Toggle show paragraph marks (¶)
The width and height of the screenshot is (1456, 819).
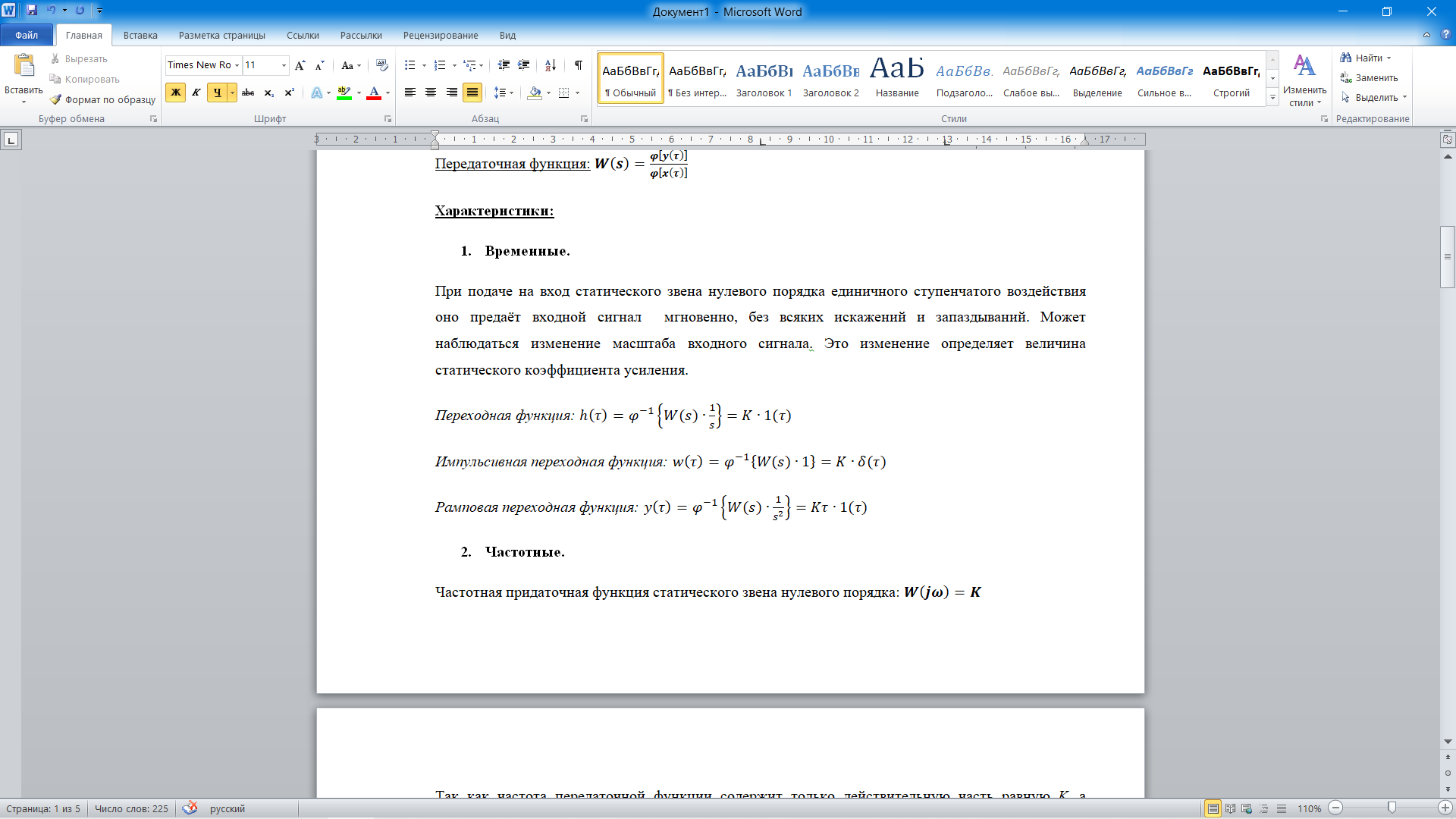point(579,65)
